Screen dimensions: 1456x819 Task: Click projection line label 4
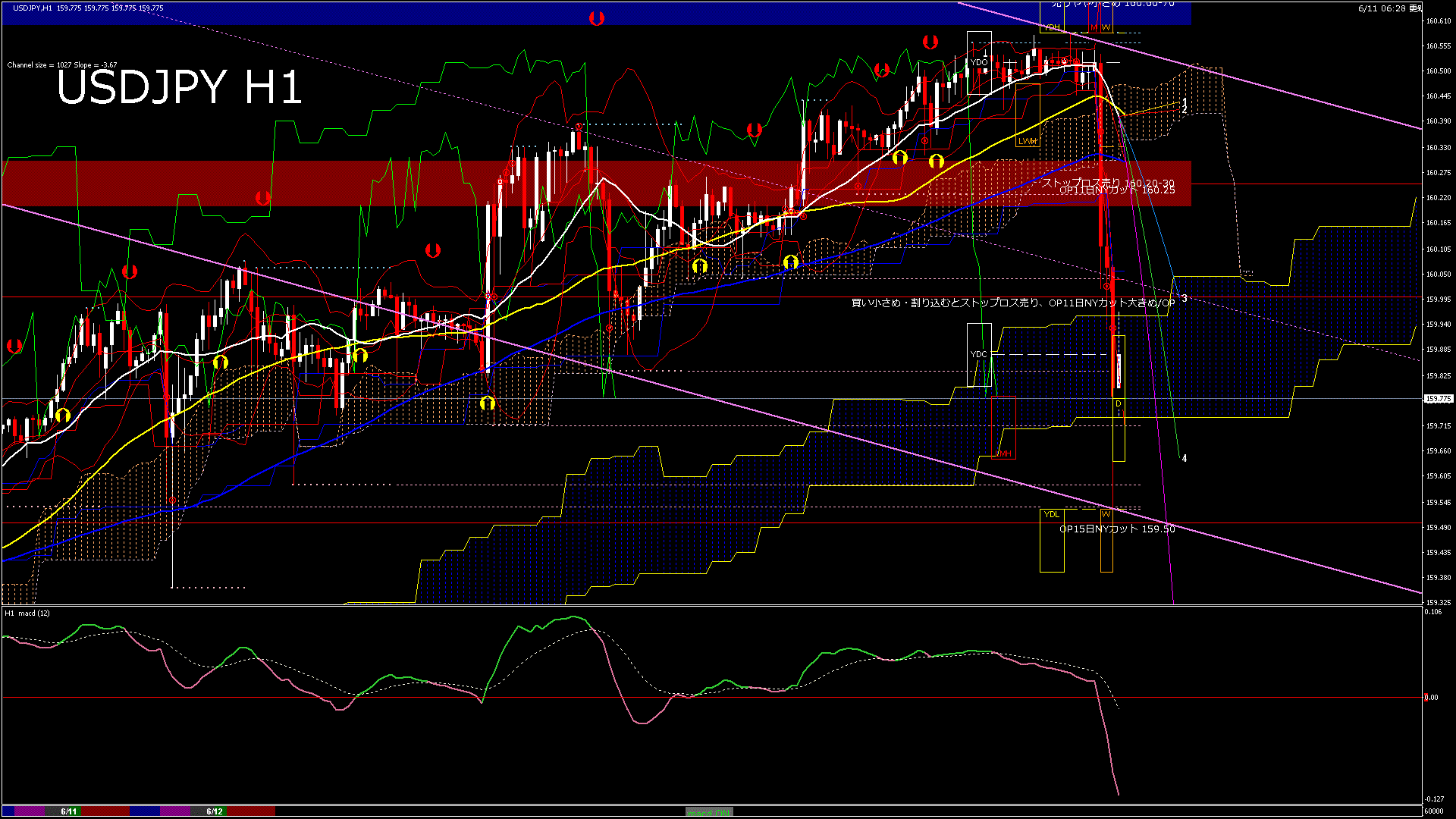(x=1185, y=458)
